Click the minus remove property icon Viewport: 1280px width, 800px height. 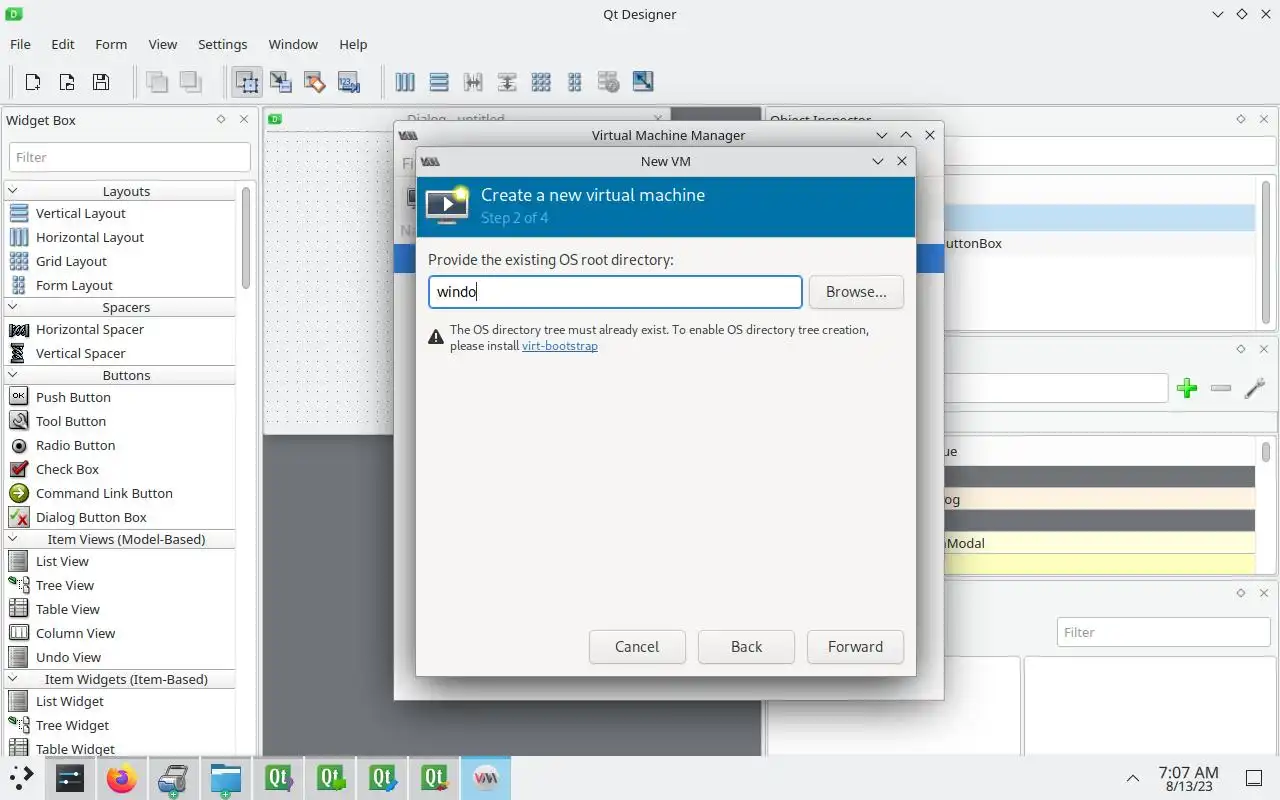(1220, 388)
